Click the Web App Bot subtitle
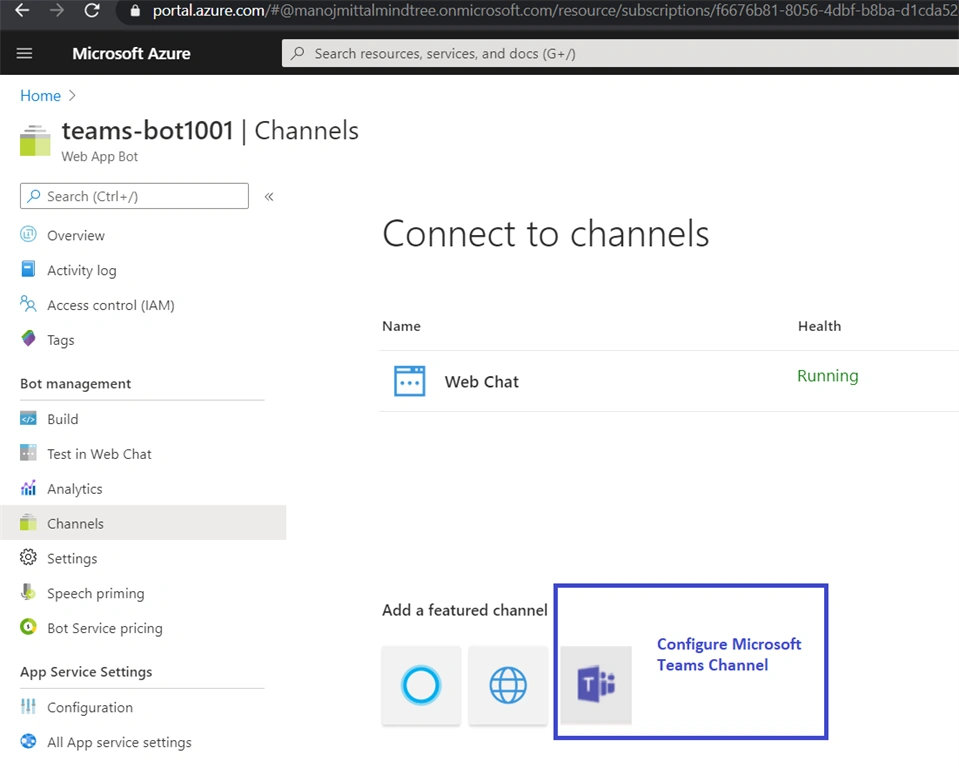The width and height of the screenshot is (959, 768). click(x=100, y=157)
